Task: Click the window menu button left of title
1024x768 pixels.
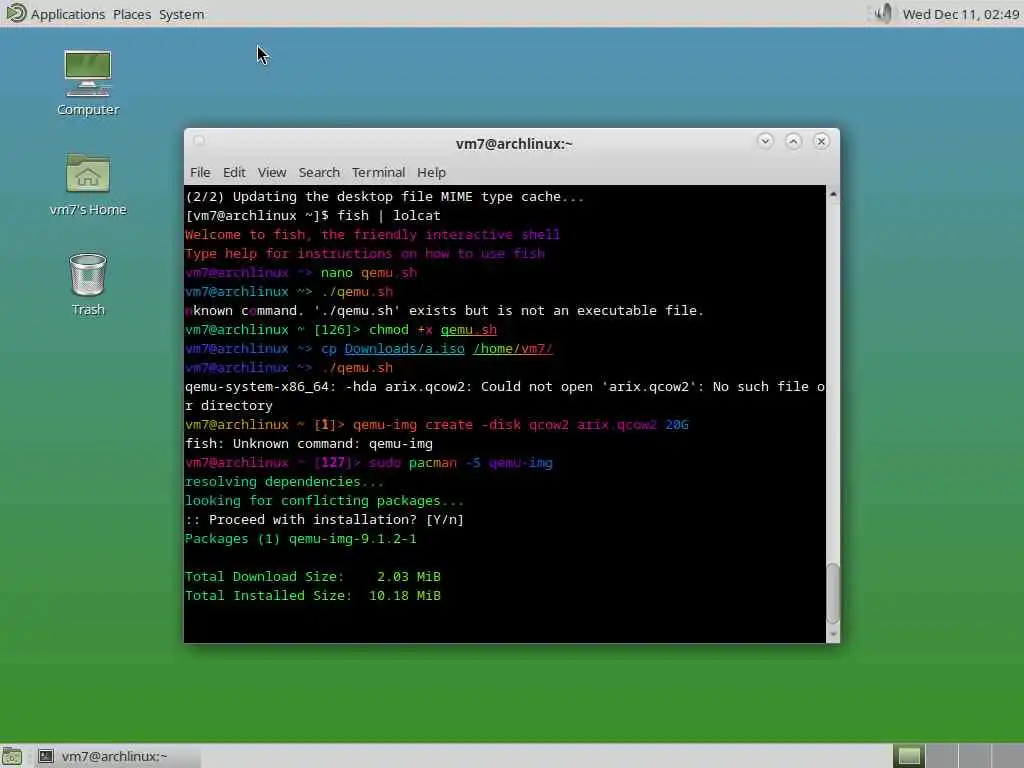Action: tap(200, 140)
